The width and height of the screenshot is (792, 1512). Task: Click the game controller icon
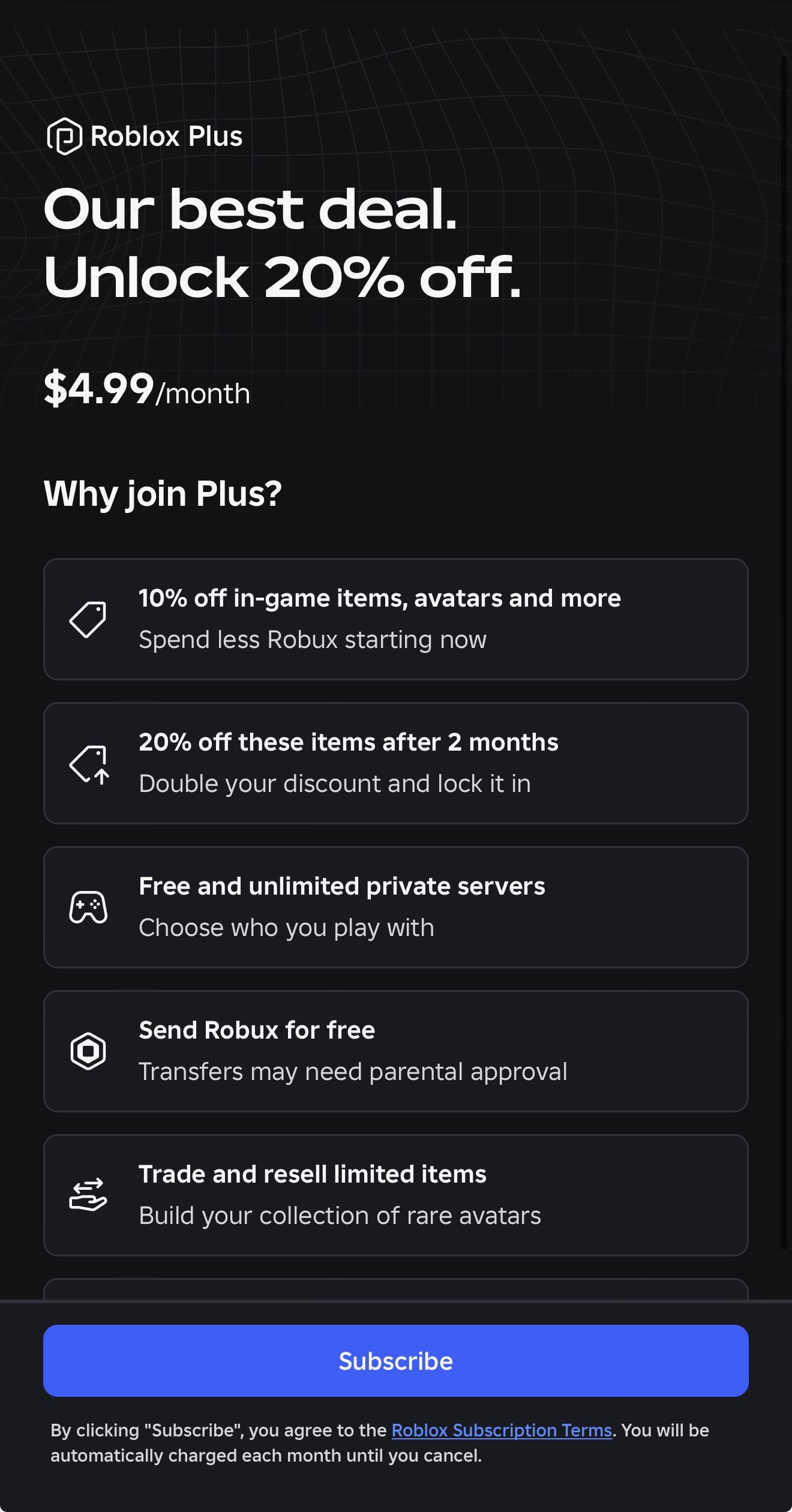tap(88, 907)
